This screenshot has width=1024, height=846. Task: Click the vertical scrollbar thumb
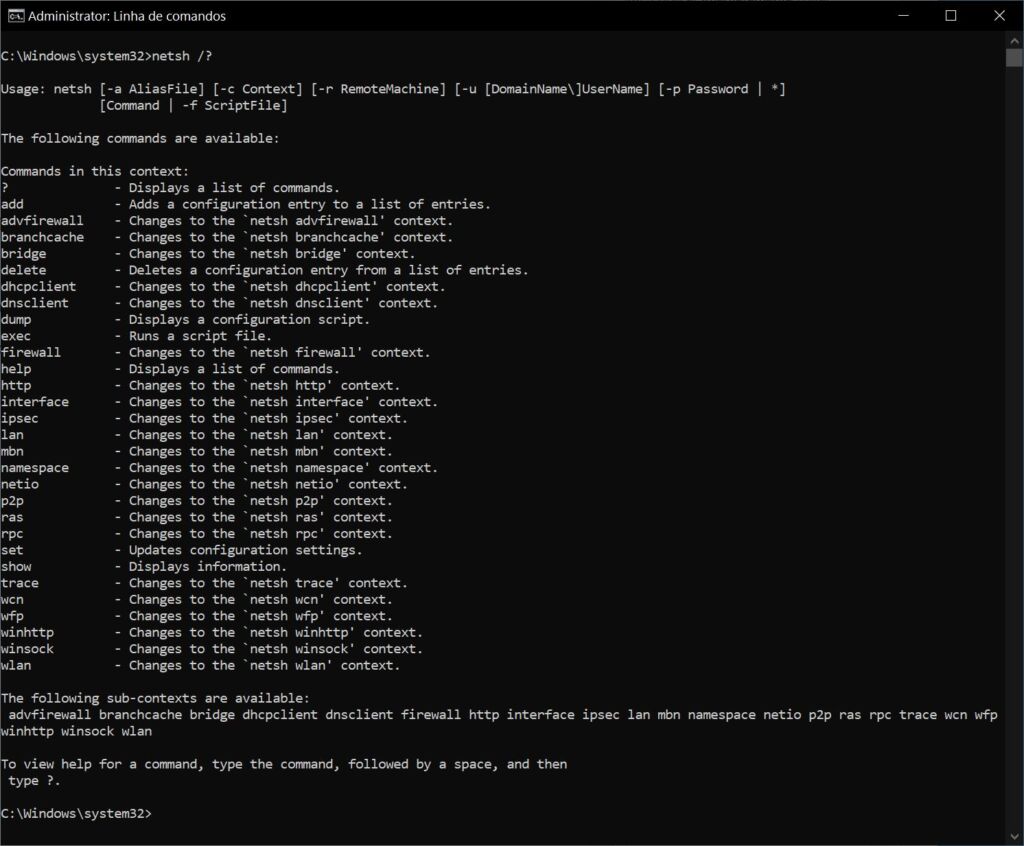(1014, 55)
